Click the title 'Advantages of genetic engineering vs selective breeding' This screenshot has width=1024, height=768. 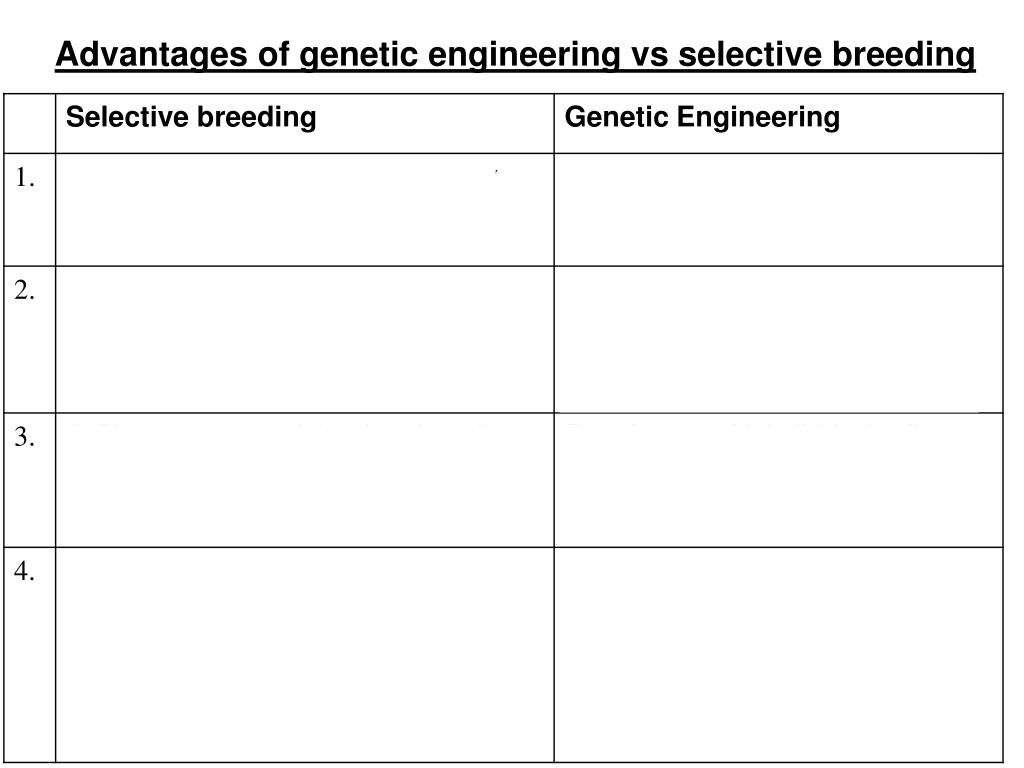click(515, 54)
